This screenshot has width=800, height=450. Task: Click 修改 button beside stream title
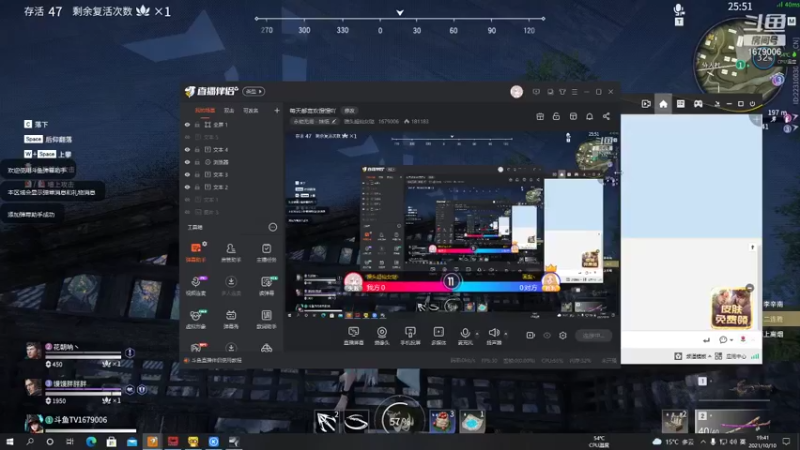tap(349, 111)
